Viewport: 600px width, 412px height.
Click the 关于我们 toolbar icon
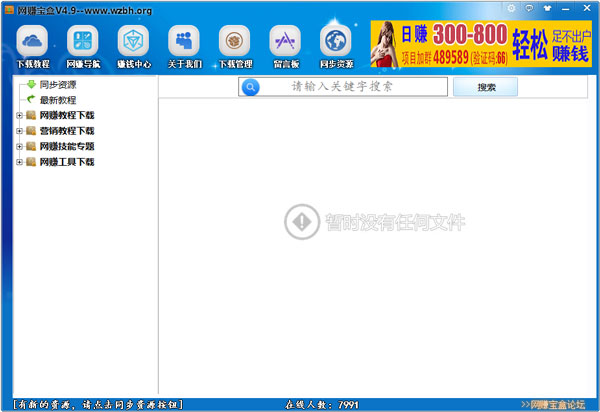pyautogui.click(x=185, y=46)
